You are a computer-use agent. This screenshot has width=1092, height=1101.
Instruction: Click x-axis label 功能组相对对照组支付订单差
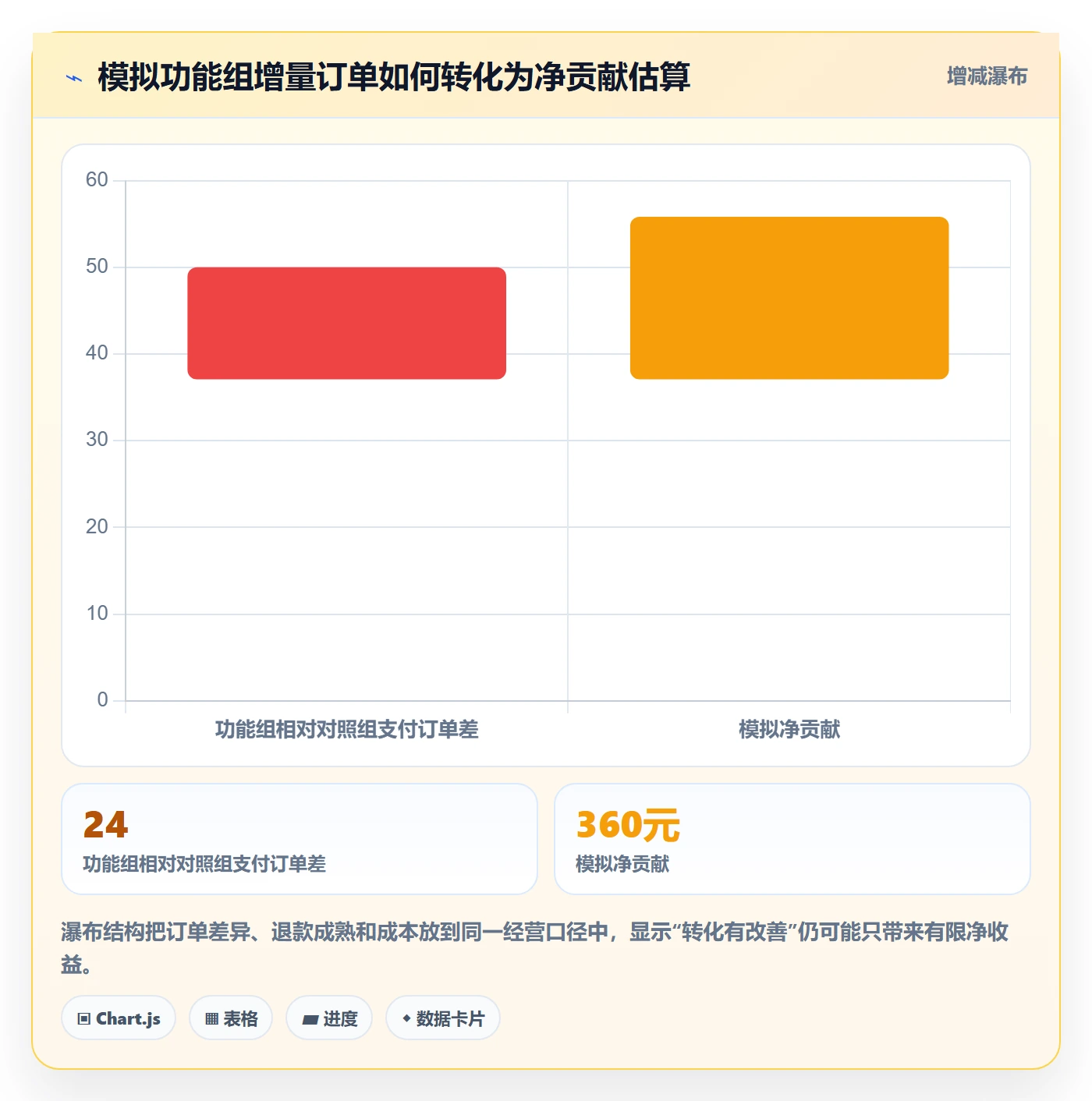pyautogui.click(x=346, y=730)
